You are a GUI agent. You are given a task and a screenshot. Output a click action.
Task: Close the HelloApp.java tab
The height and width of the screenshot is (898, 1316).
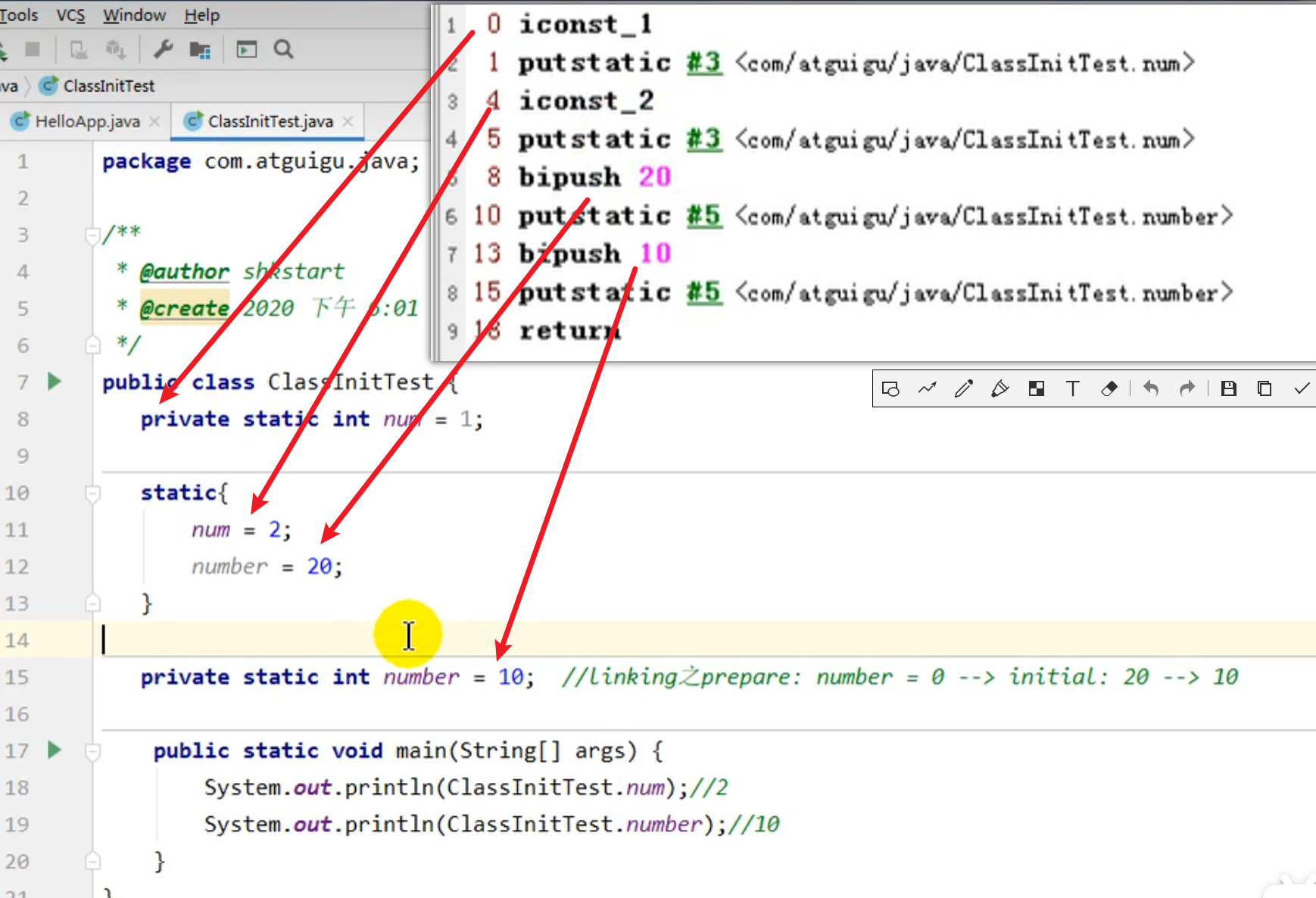(x=154, y=121)
